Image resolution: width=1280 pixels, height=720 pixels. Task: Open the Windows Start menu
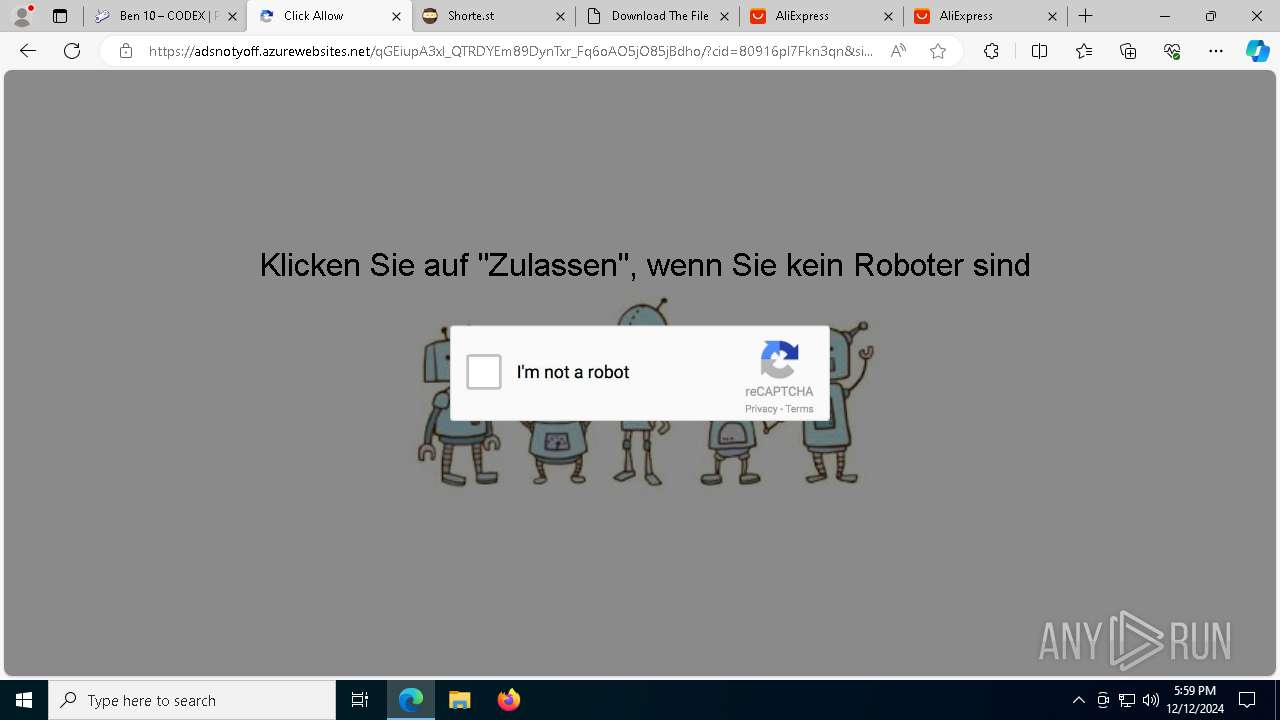24,700
